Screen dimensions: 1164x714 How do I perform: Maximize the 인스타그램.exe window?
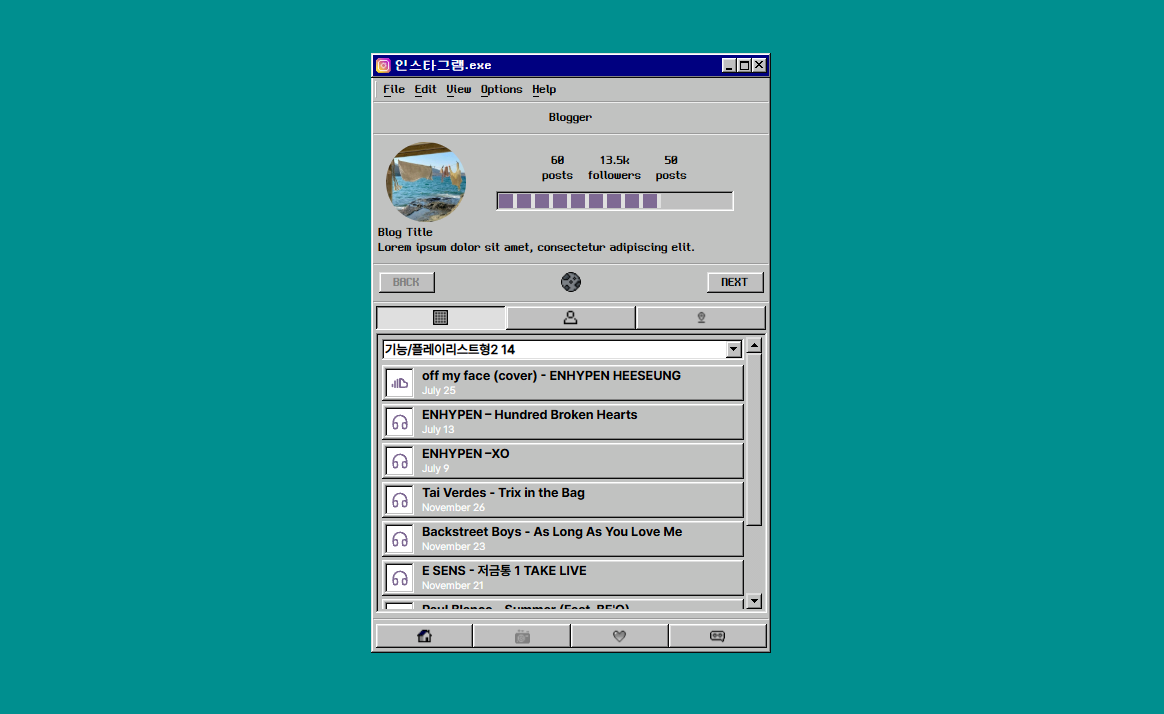click(x=744, y=65)
